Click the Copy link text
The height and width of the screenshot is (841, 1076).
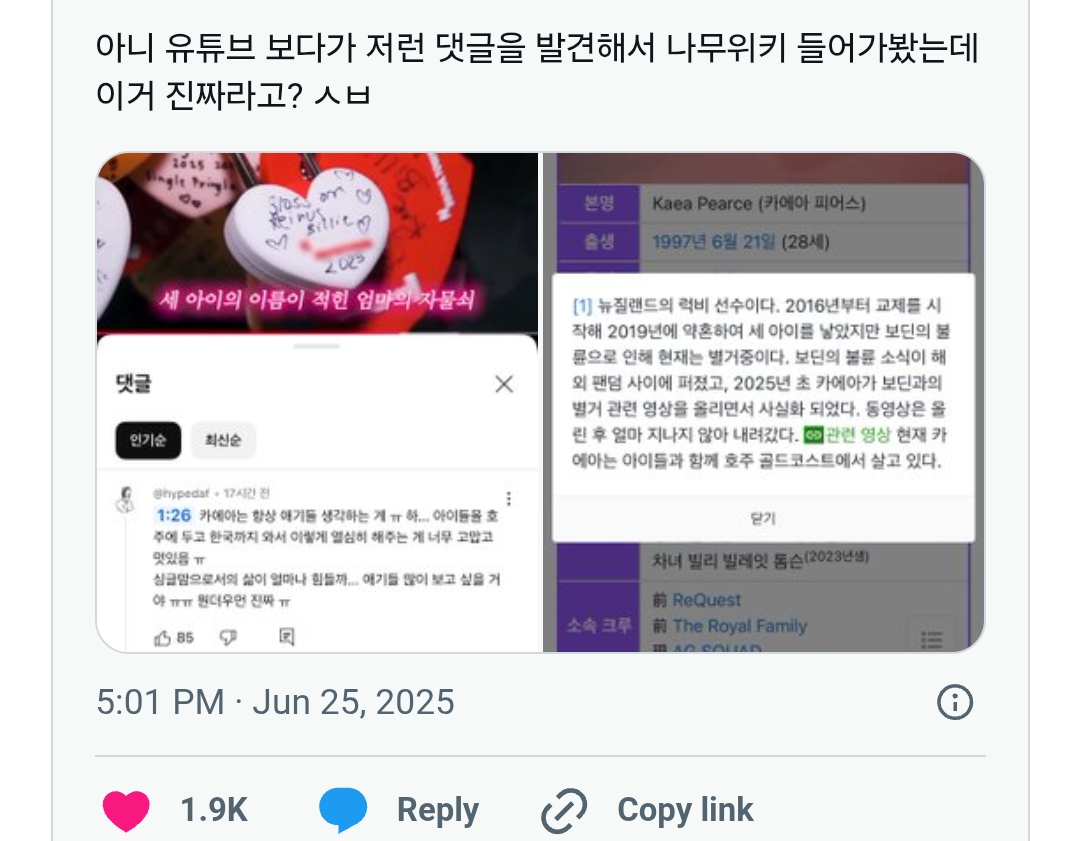tap(685, 810)
